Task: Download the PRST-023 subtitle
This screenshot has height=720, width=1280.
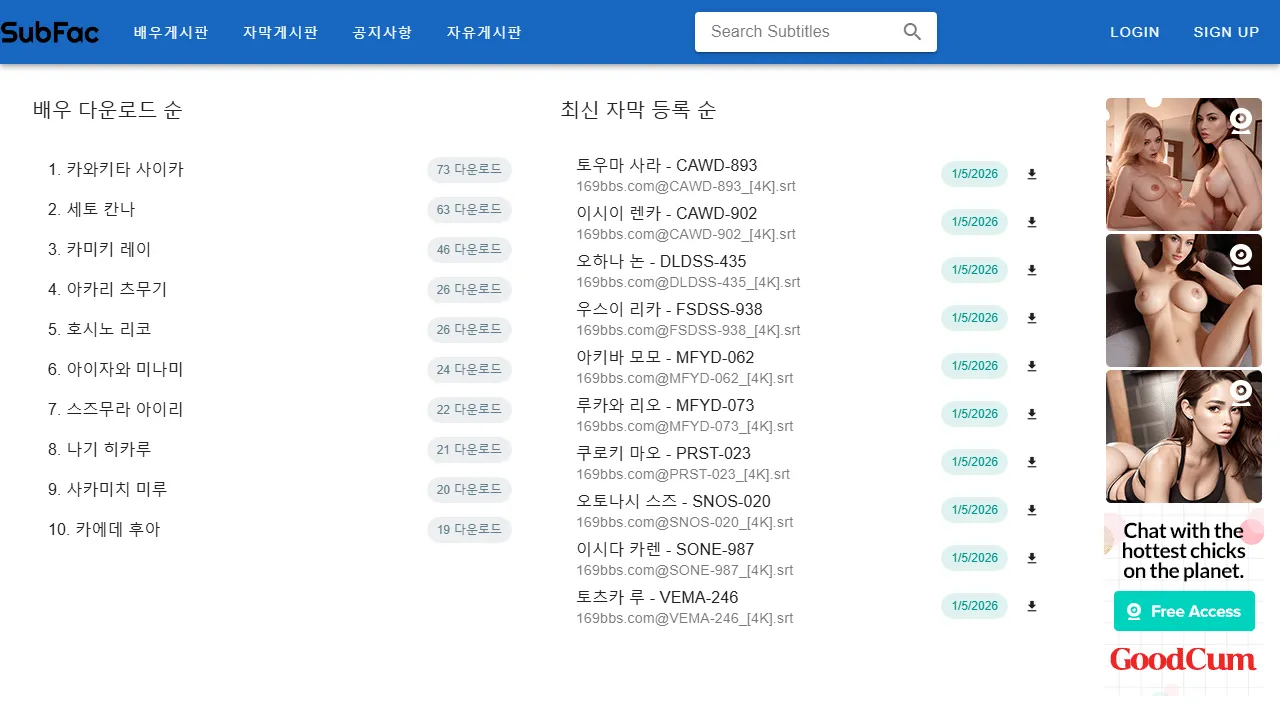Action: (x=1031, y=462)
